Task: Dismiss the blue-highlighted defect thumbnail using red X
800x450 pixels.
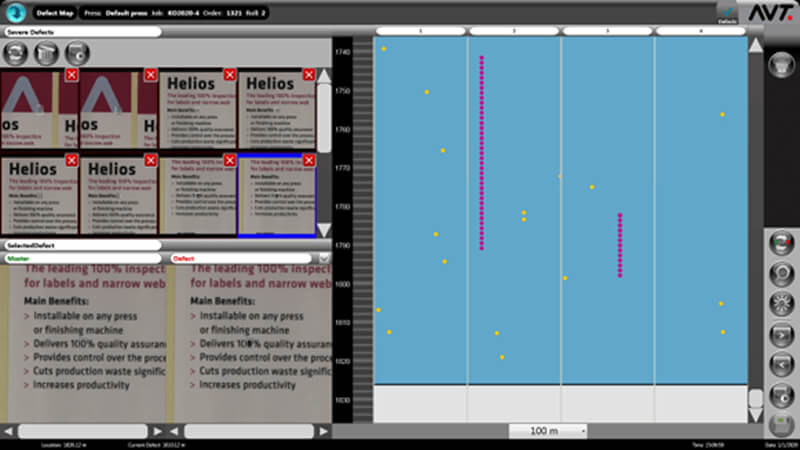Action: click(x=308, y=160)
